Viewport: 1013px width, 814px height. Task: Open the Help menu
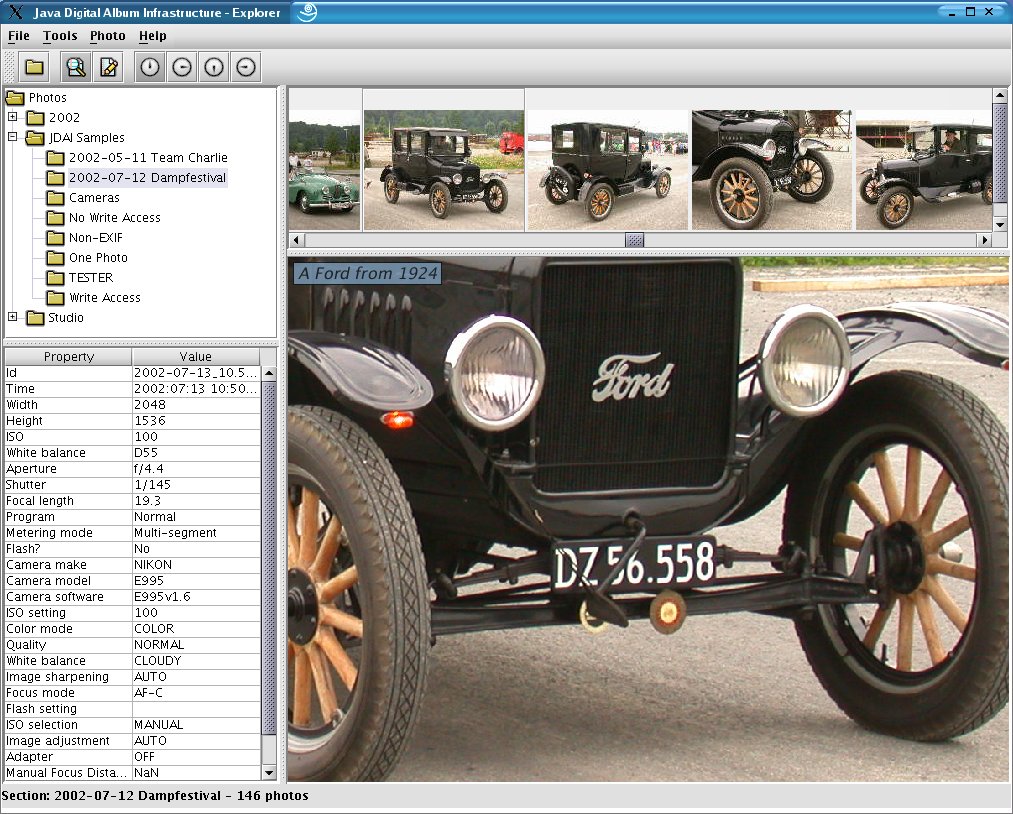coord(152,36)
